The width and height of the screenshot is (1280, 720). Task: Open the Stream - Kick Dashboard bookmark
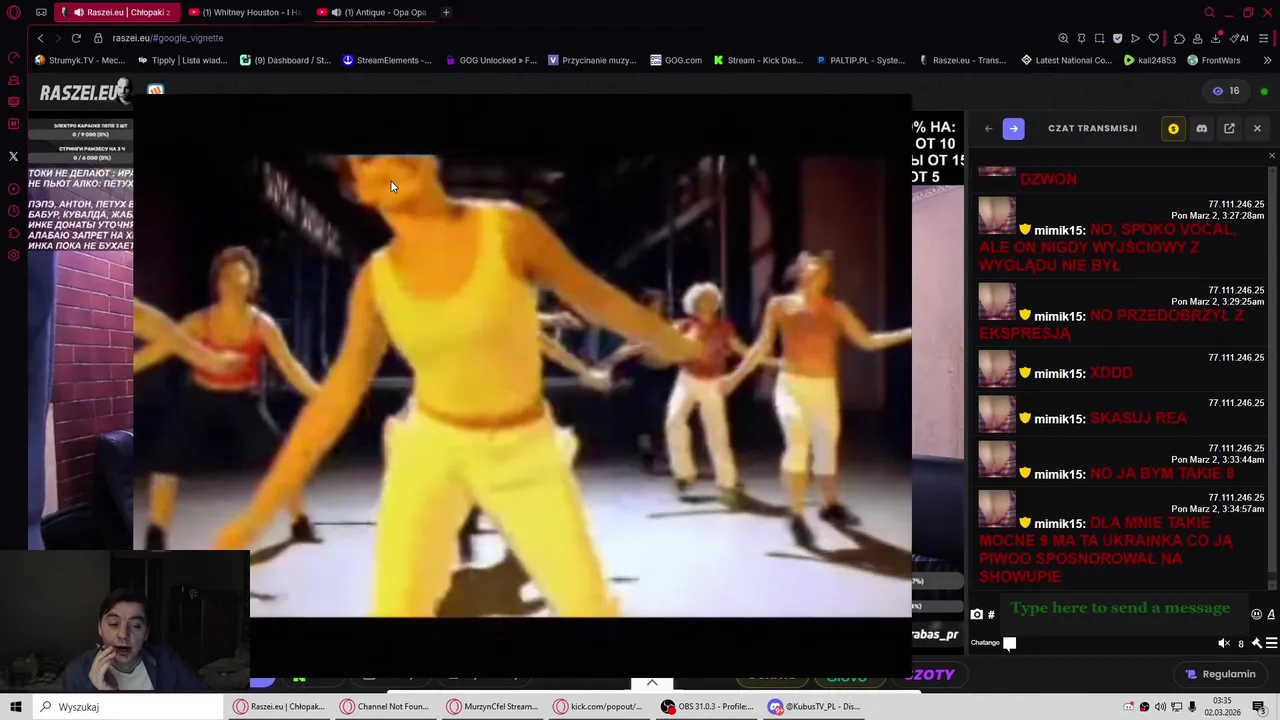758,60
